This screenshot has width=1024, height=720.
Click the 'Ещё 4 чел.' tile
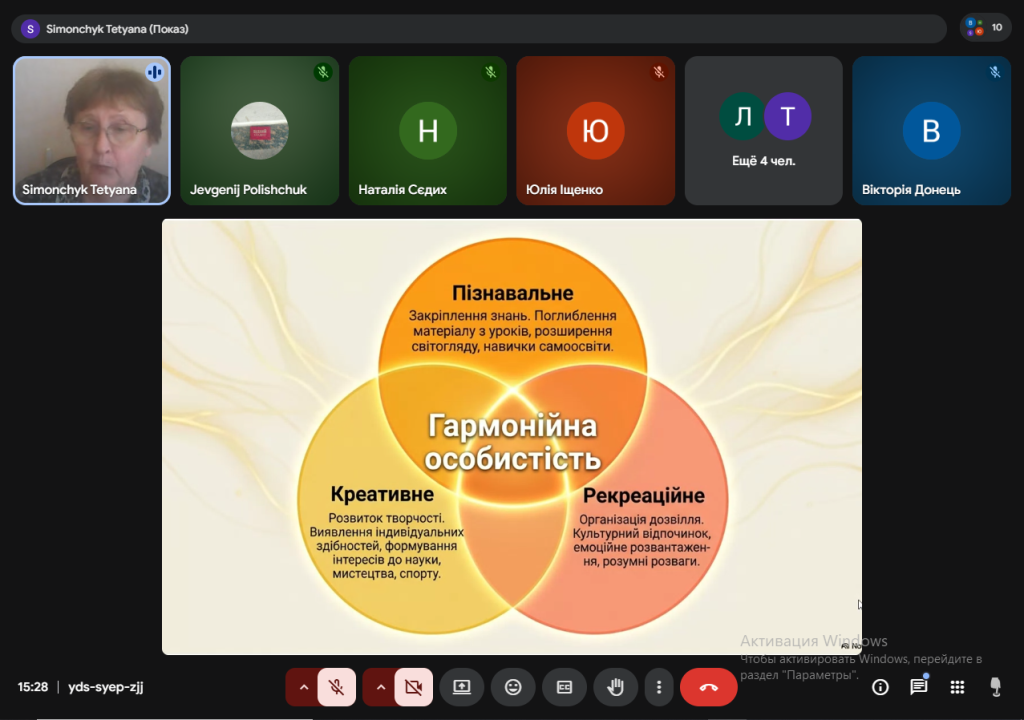click(764, 130)
